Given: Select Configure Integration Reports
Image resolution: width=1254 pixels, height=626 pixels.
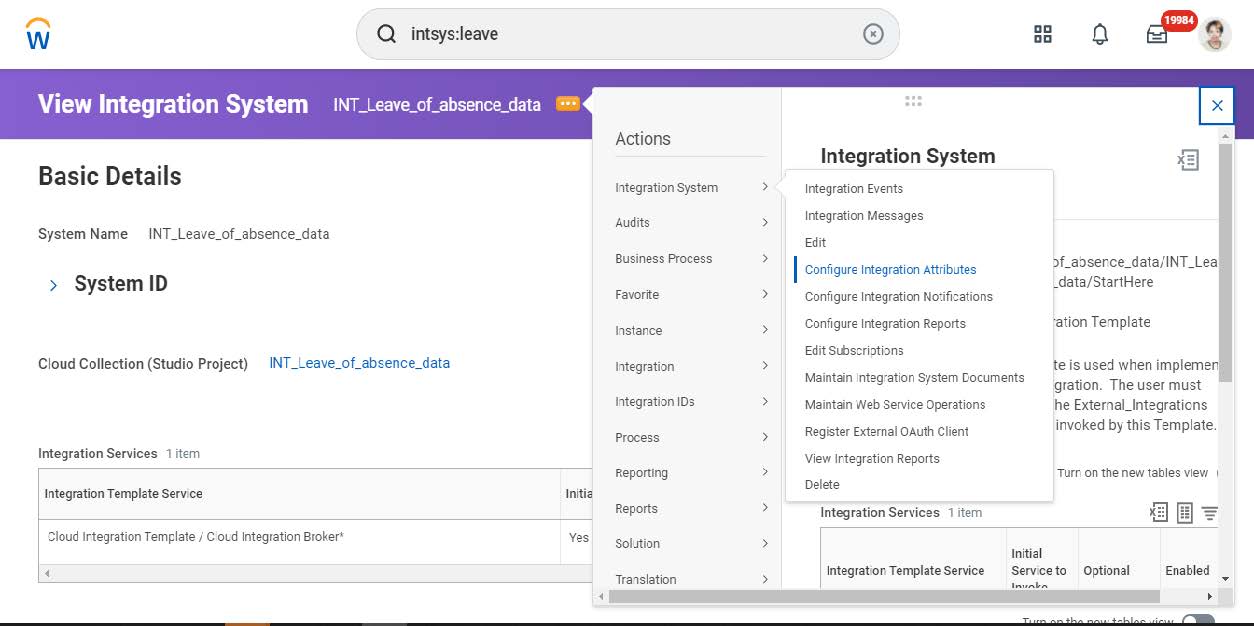Looking at the screenshot, I should point(885,323).
